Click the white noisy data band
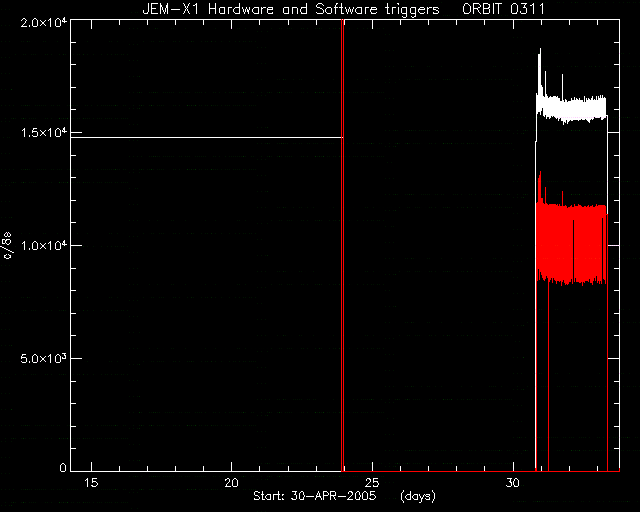The height and width of the screenshot is (512, 640). 571,109
